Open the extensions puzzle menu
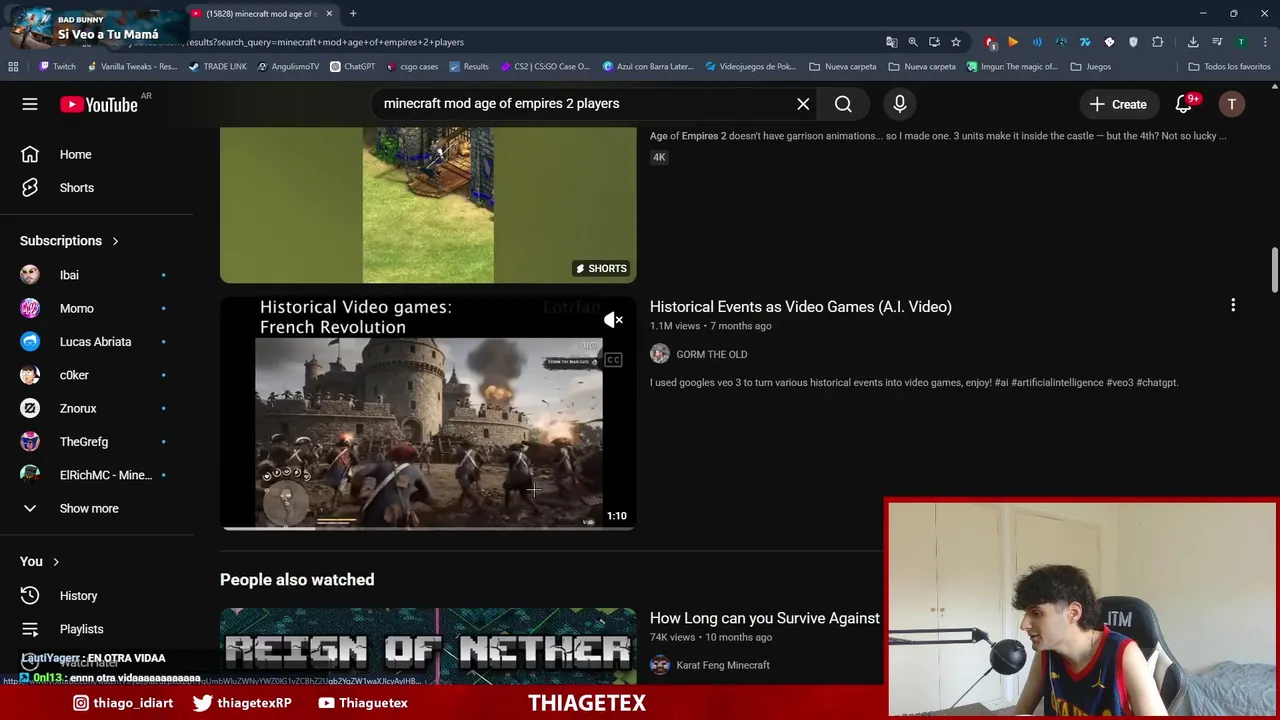The width and height of the screenshot is (1280, 720). pos(1158,42)
